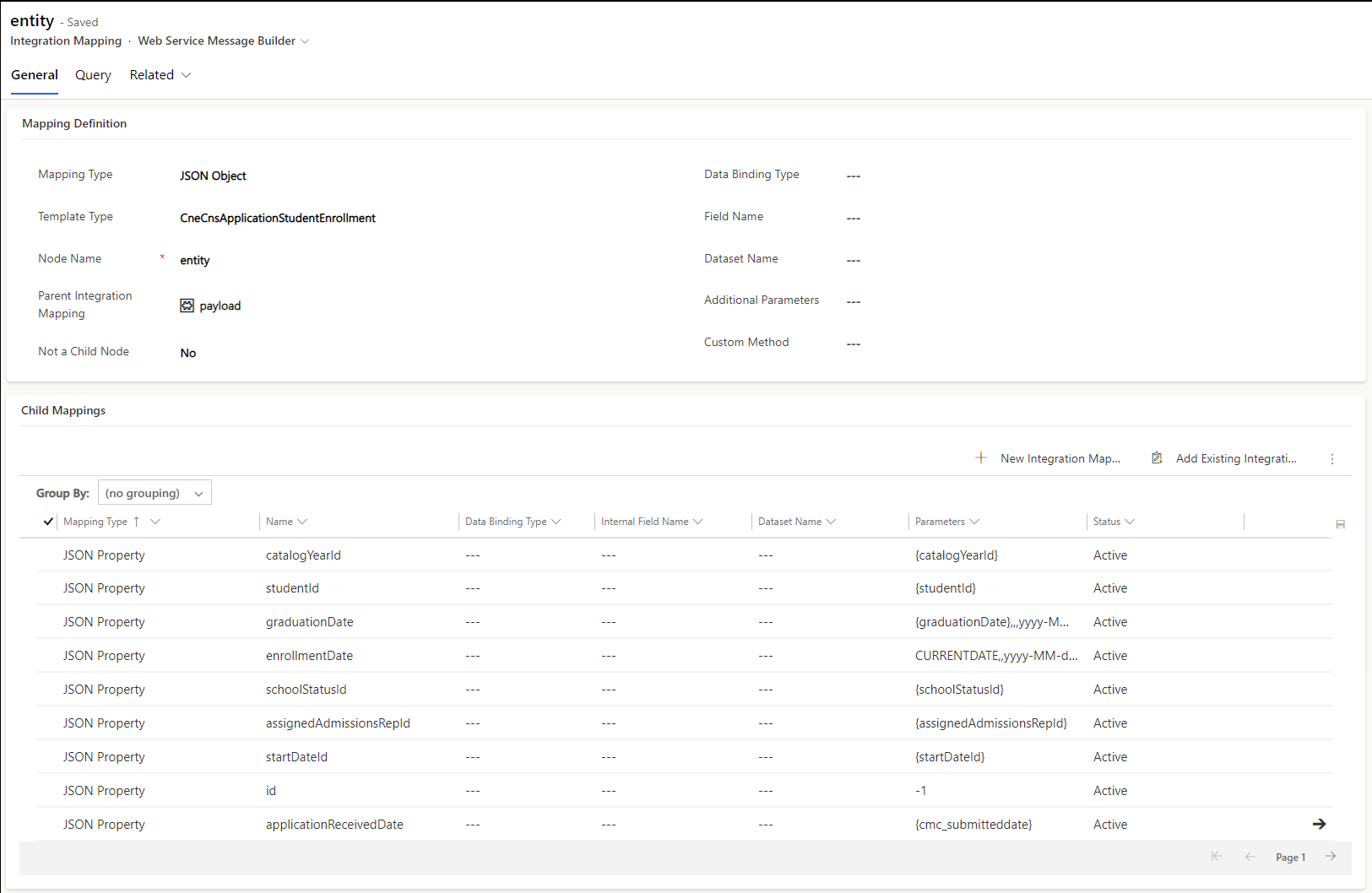Open the Status column filter chevron
1372x893 pixels.
(x=1131, y=522)
